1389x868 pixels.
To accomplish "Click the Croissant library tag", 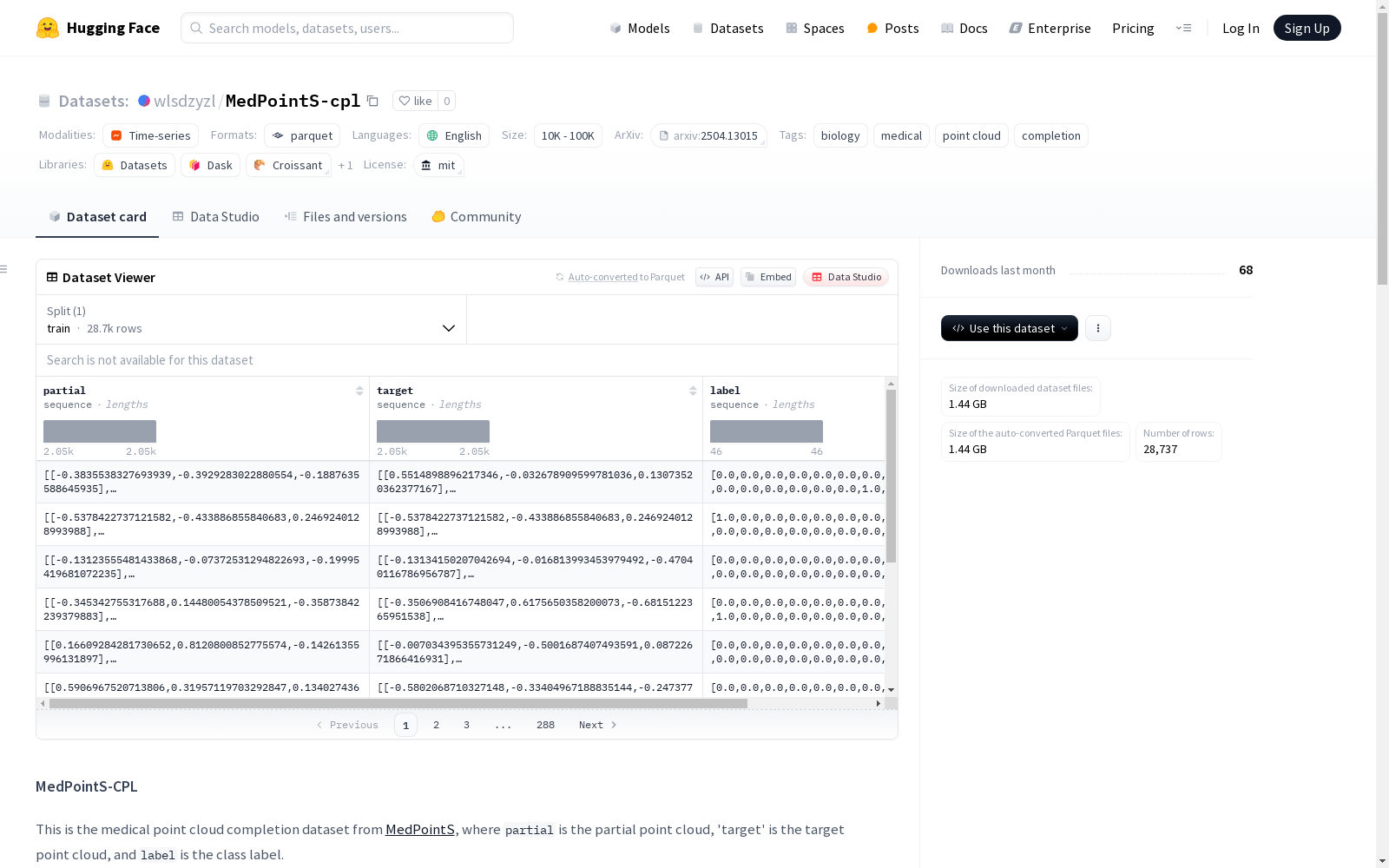I will 288,165.
